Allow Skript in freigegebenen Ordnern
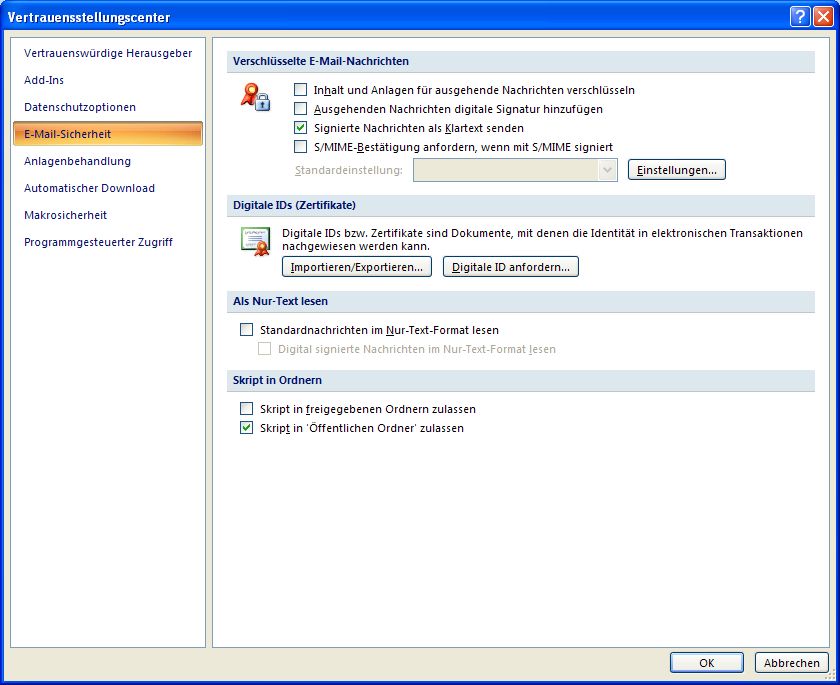Viewport: 840px width, 685px height. pos(247,409)
